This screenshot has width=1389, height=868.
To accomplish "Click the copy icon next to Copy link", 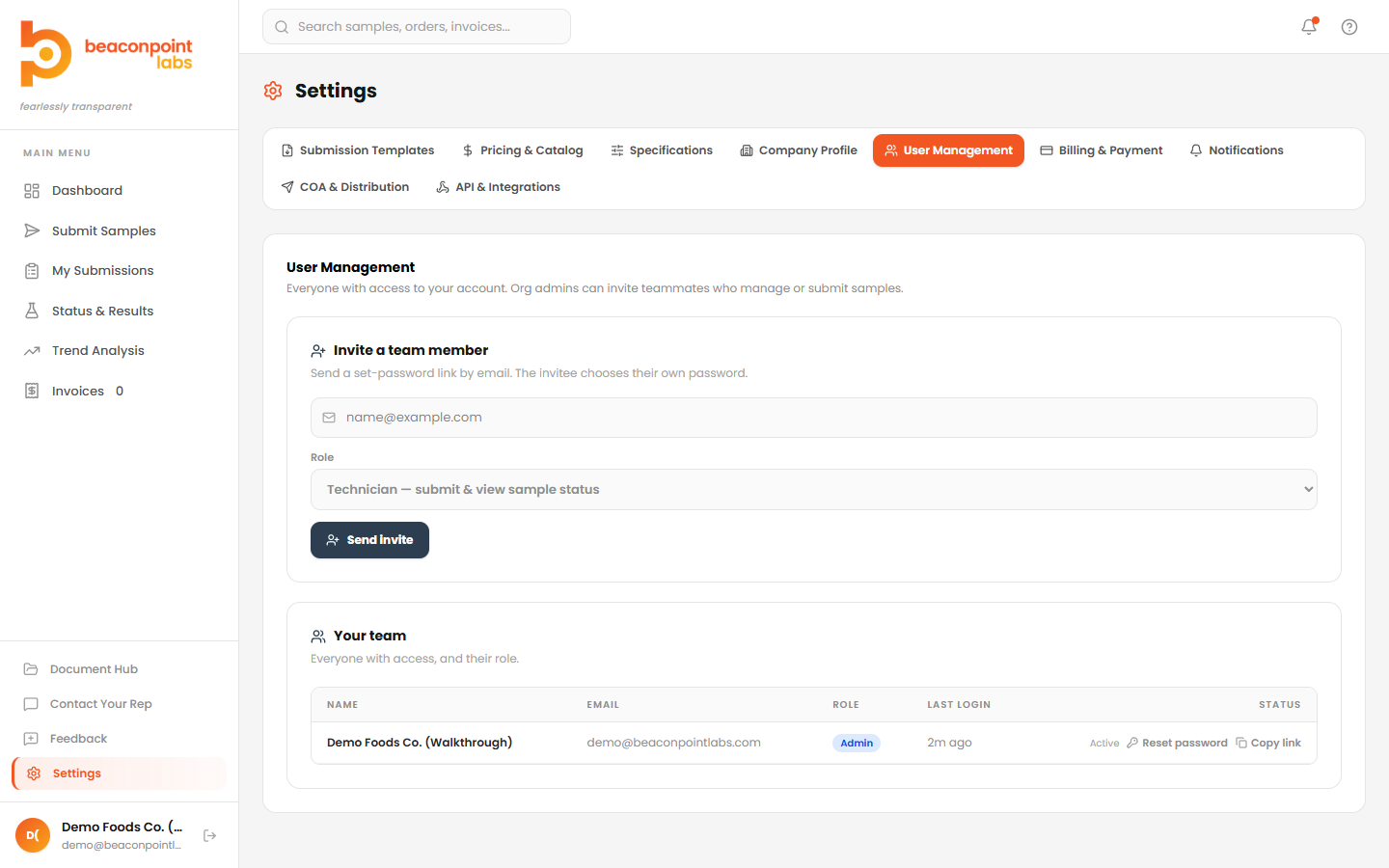I will [1241, 743].
